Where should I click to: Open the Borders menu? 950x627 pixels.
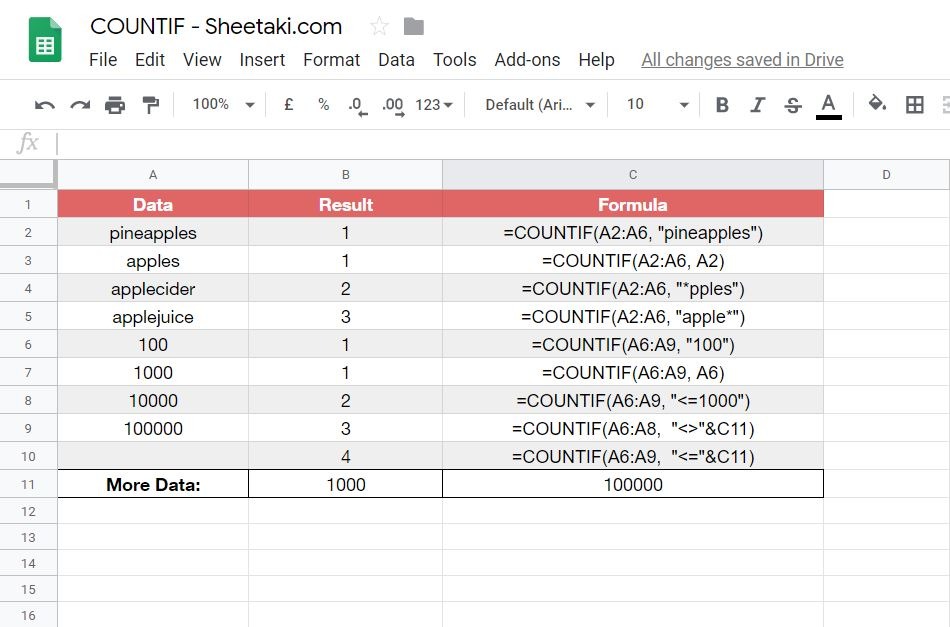915,104
